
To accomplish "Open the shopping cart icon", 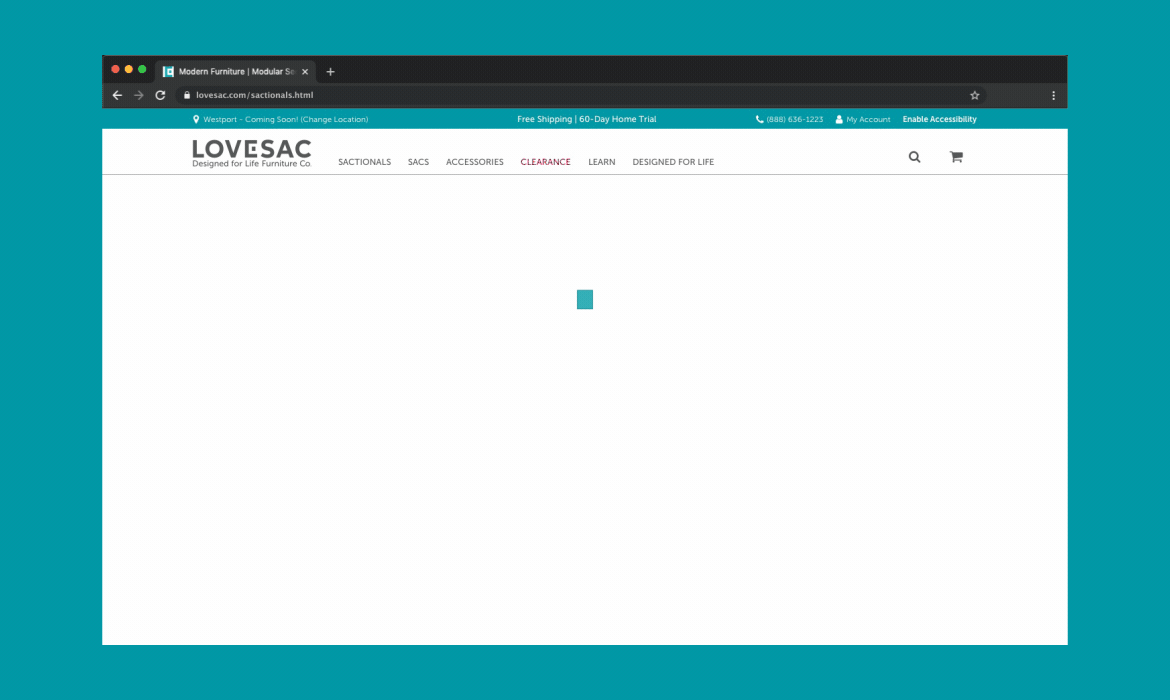I will pyautogui.click(x=956, y=157).
